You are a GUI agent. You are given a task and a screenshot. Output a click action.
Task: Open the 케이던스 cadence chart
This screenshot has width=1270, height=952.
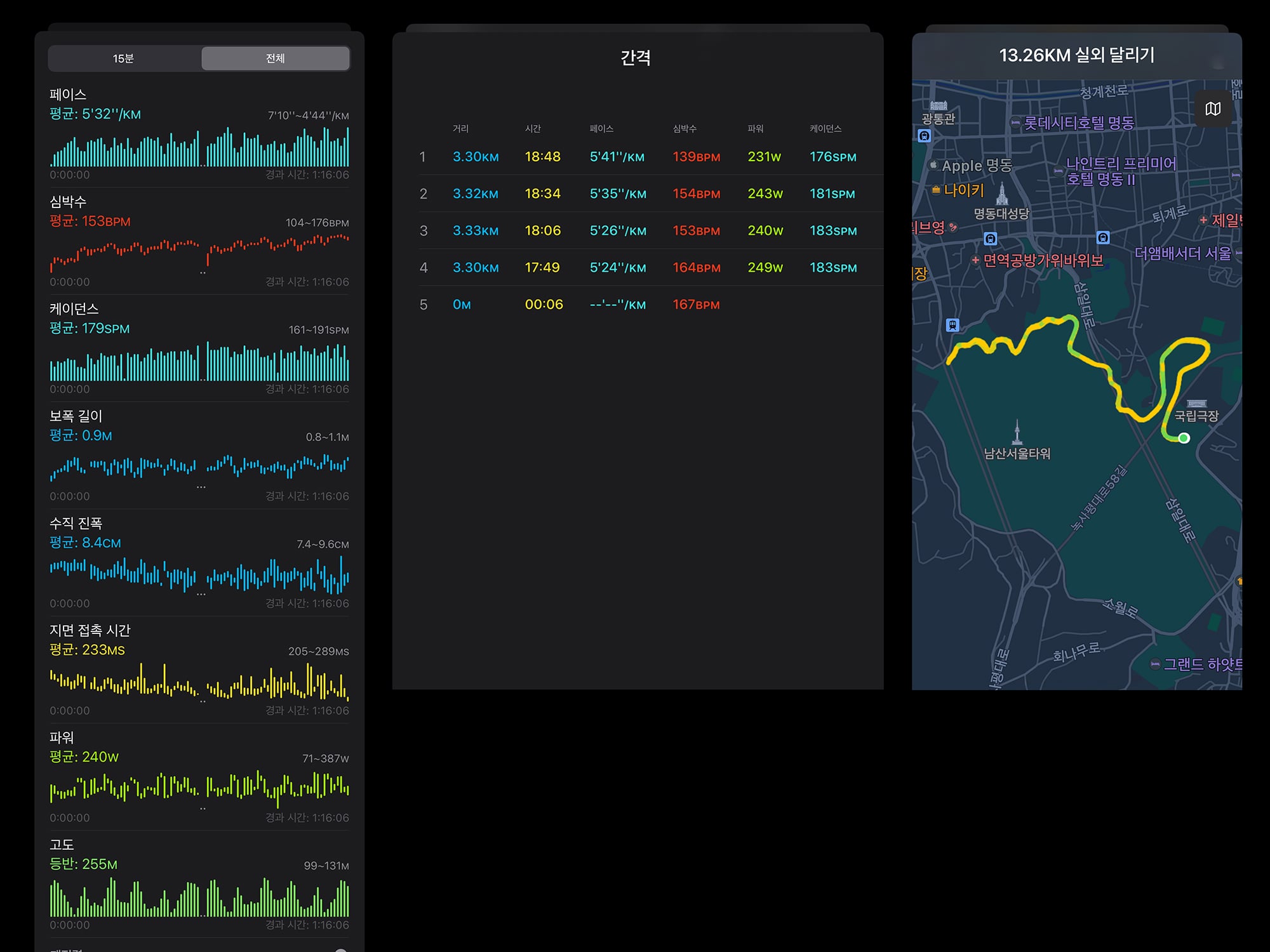pyautogui.click(x=199, y=362)
